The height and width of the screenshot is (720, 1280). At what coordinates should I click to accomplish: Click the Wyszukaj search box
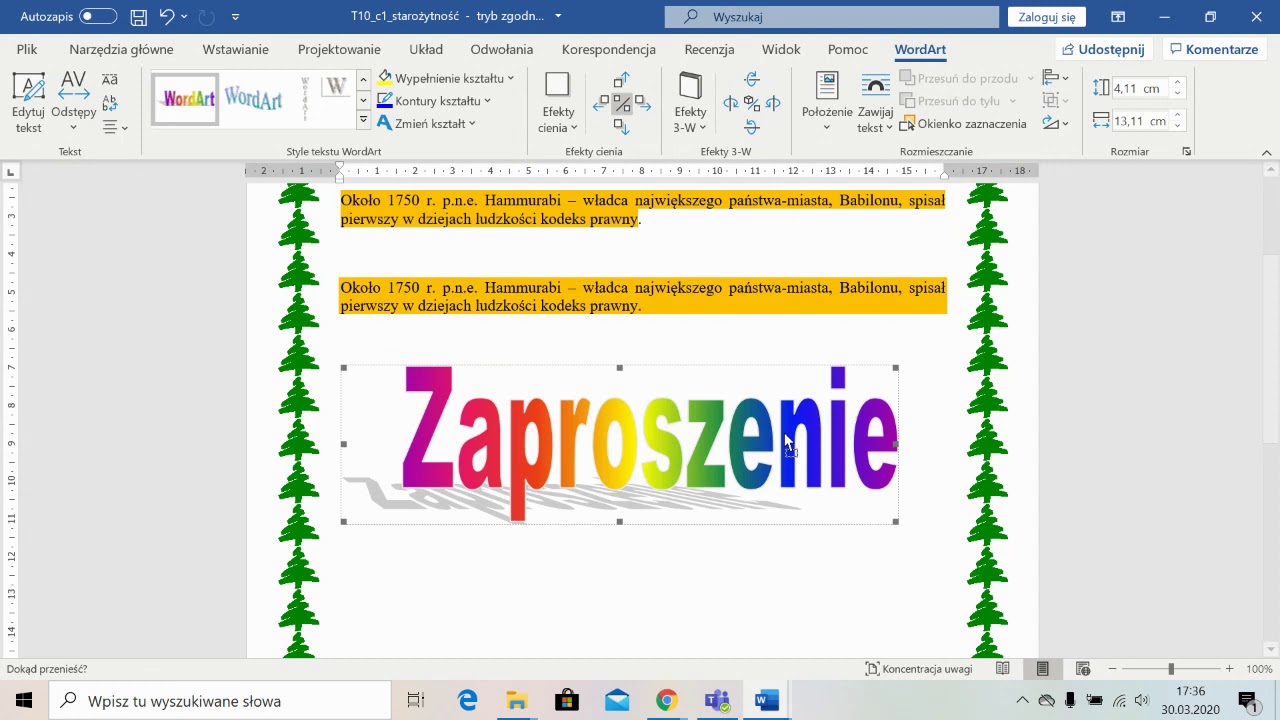(832, 17)
